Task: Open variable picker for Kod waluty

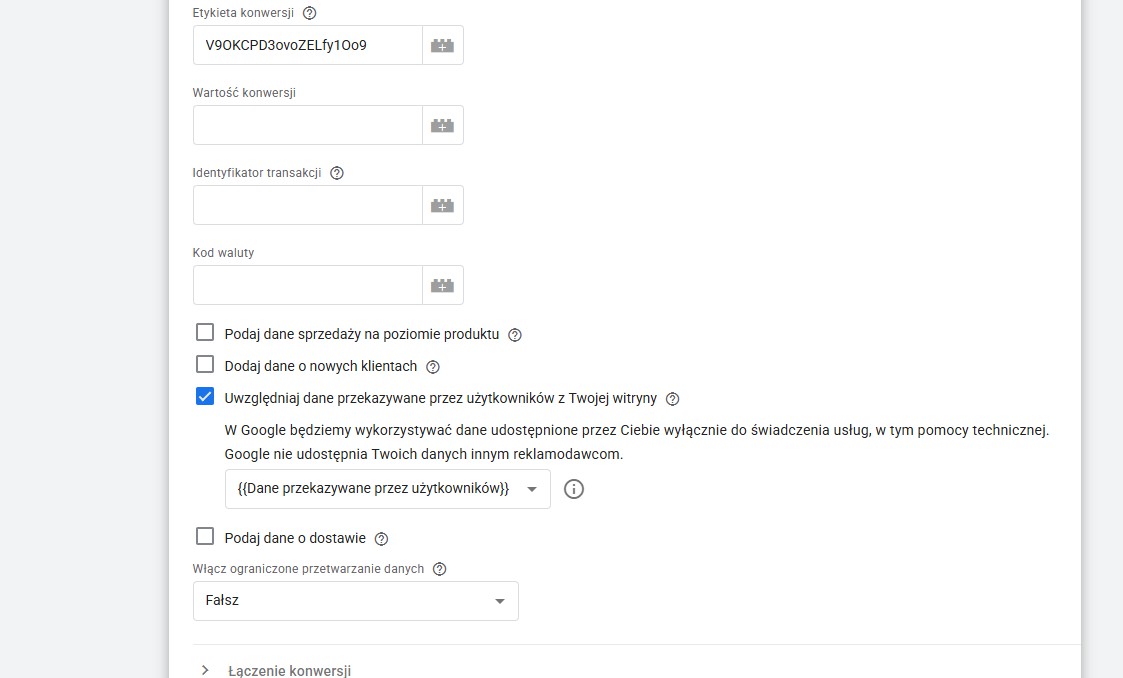Action: 442,285
